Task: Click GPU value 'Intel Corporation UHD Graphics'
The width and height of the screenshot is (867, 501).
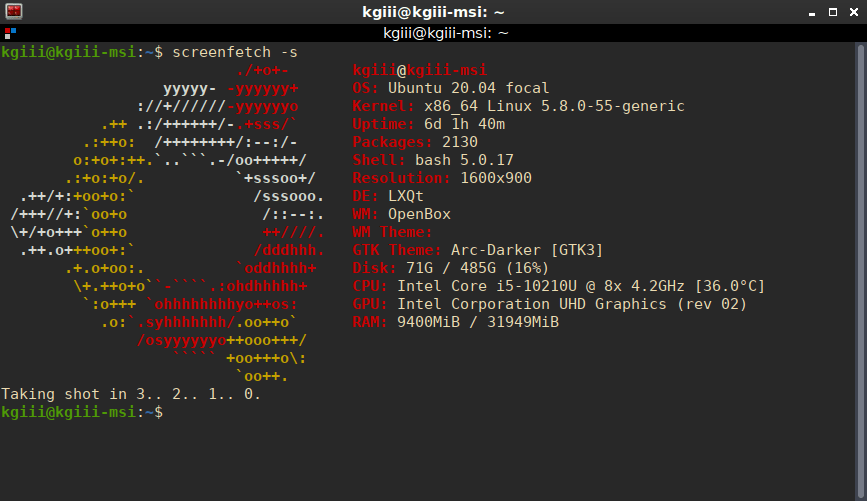Action: [x=532, y=304]
